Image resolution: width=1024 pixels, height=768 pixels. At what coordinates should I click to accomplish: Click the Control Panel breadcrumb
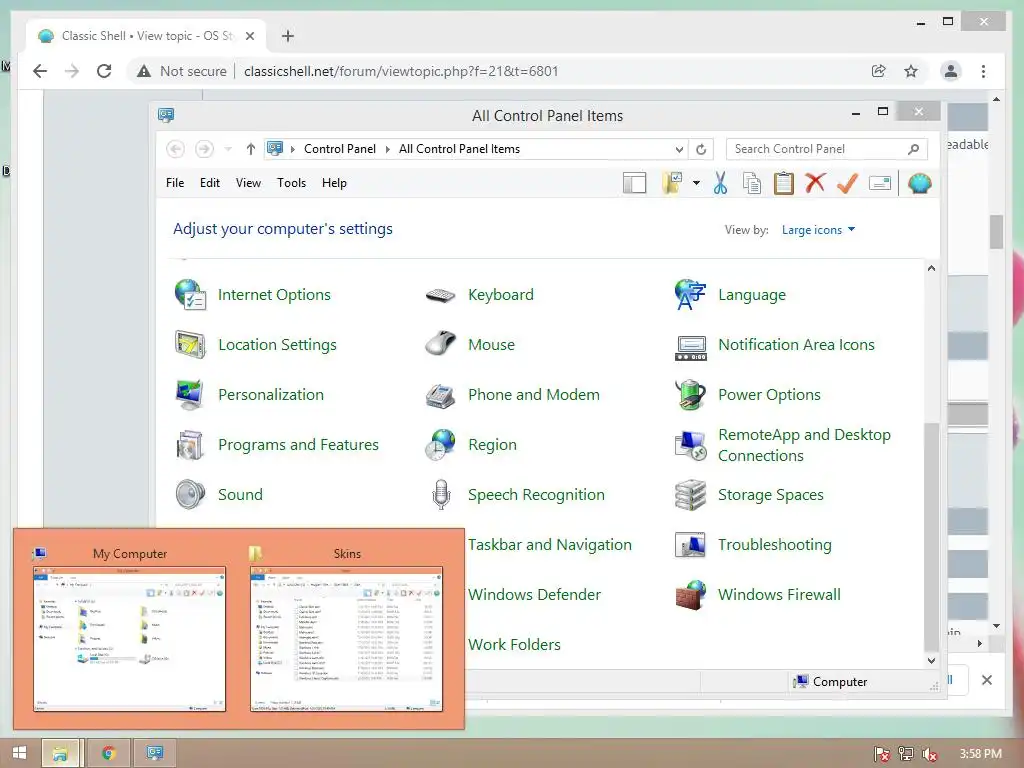click(x=340, y=149)
